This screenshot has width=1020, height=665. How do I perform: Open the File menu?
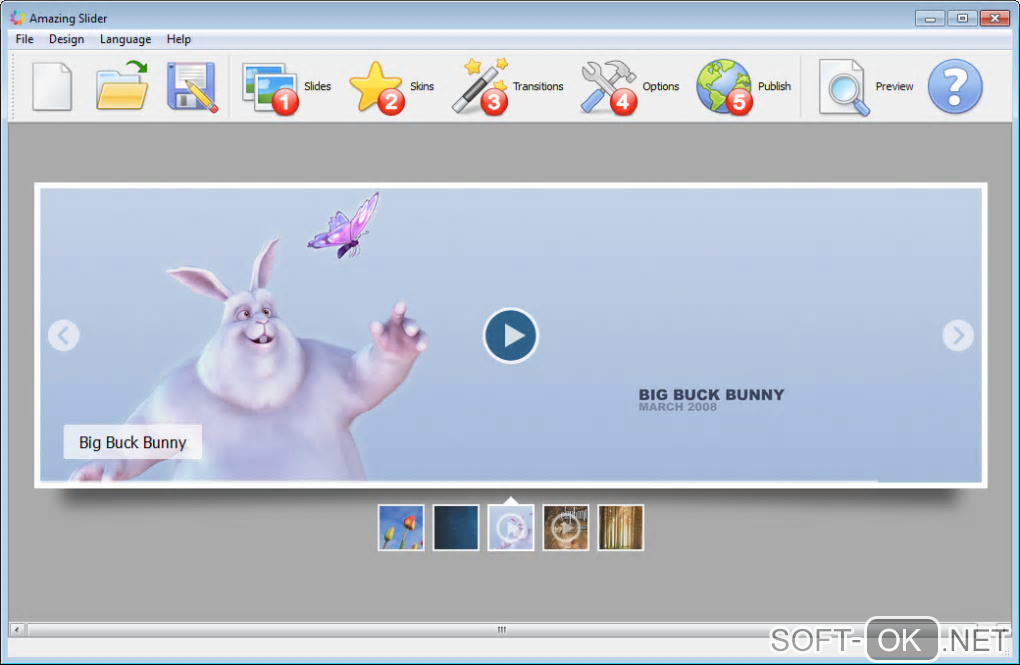[25, 39]
